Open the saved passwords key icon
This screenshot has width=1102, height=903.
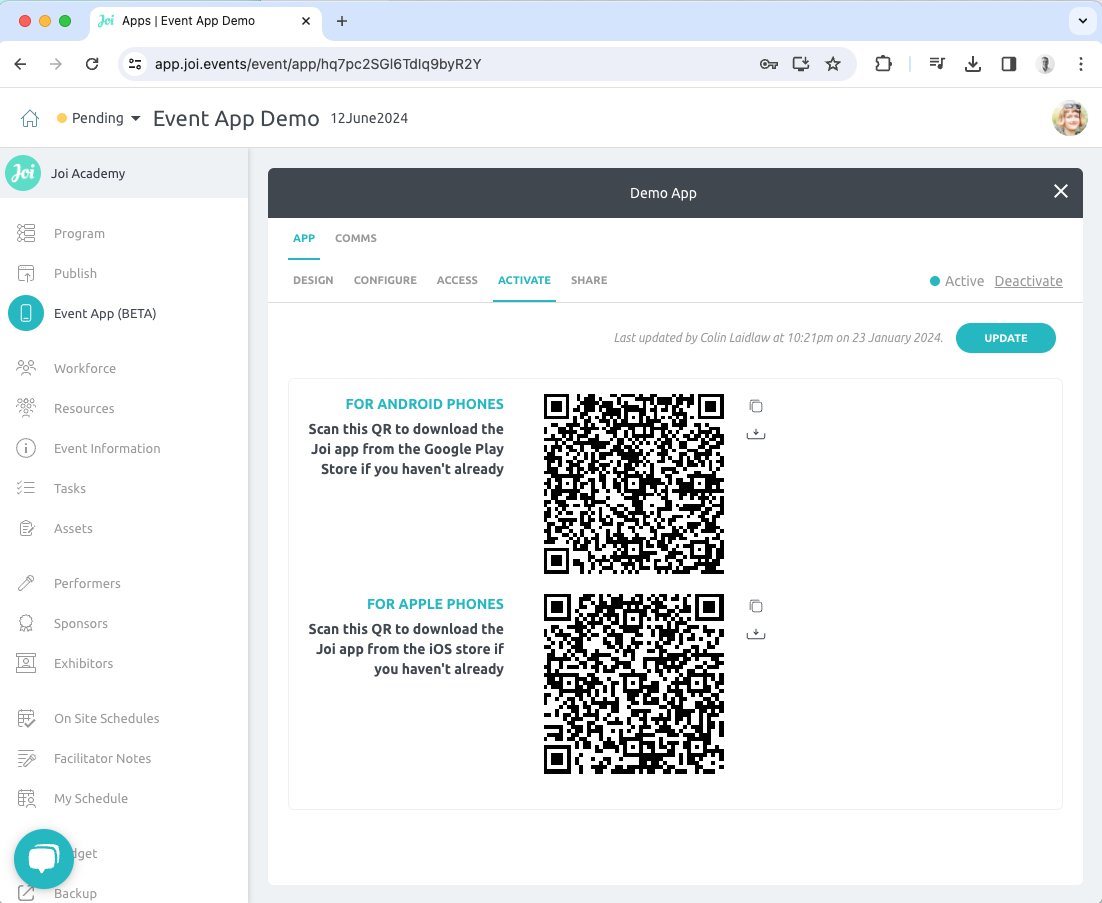click(769, 64)
